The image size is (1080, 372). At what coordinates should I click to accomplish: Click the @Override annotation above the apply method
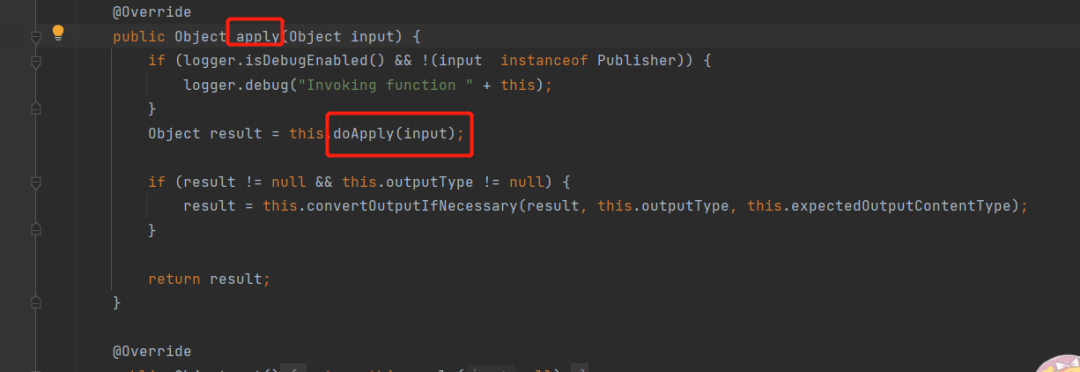[x=152, y=12]
